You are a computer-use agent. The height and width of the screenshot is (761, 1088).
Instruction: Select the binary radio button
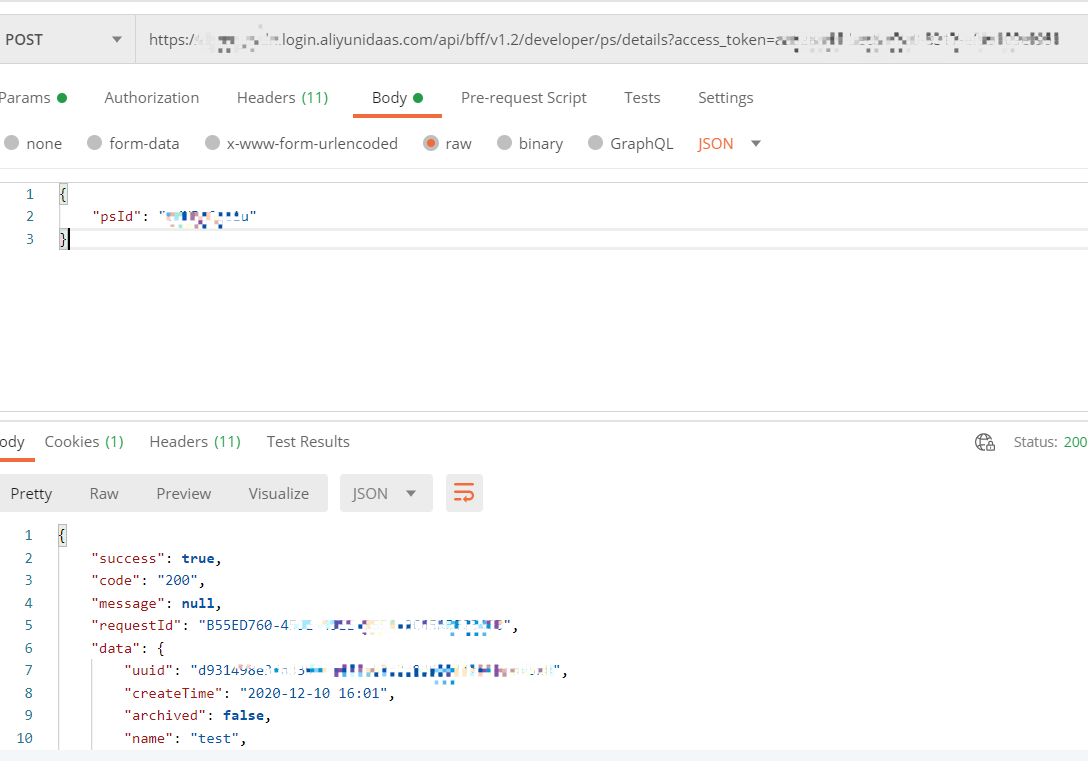504,143
